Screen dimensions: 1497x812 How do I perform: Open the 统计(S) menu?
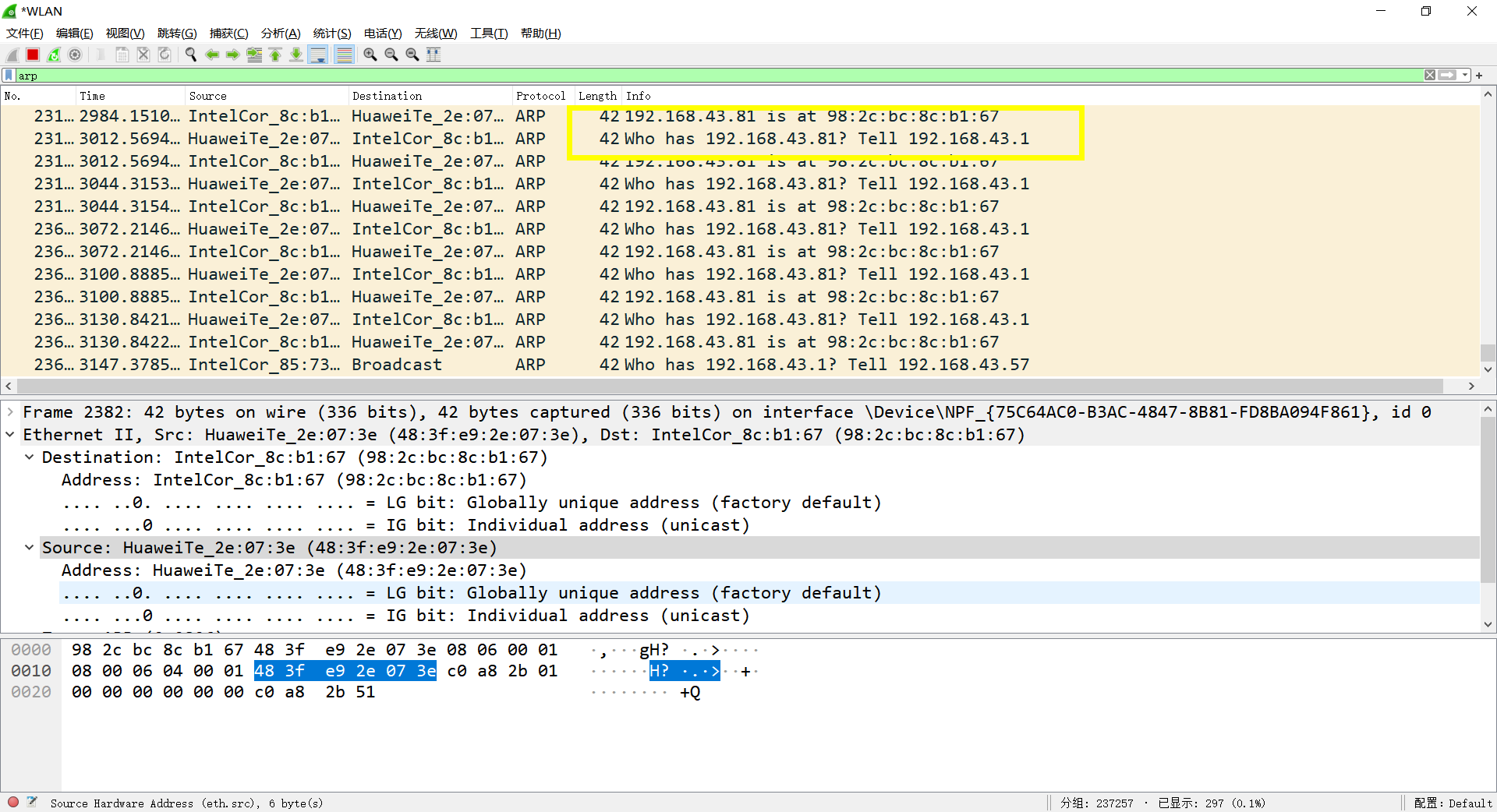pos(332,34)
